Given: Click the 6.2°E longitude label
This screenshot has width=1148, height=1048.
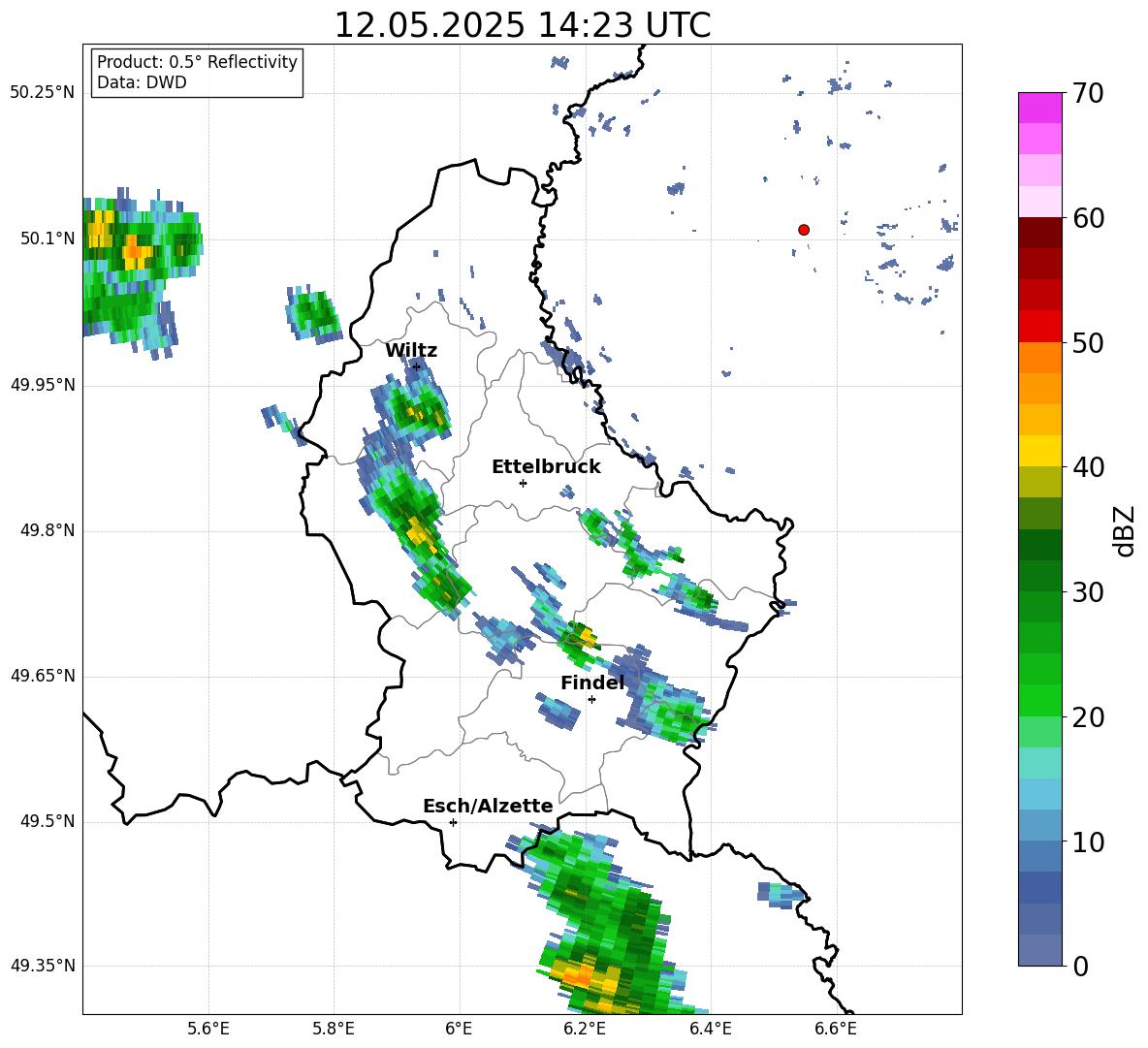Looking at the screenshot, I should point(585,1029).
